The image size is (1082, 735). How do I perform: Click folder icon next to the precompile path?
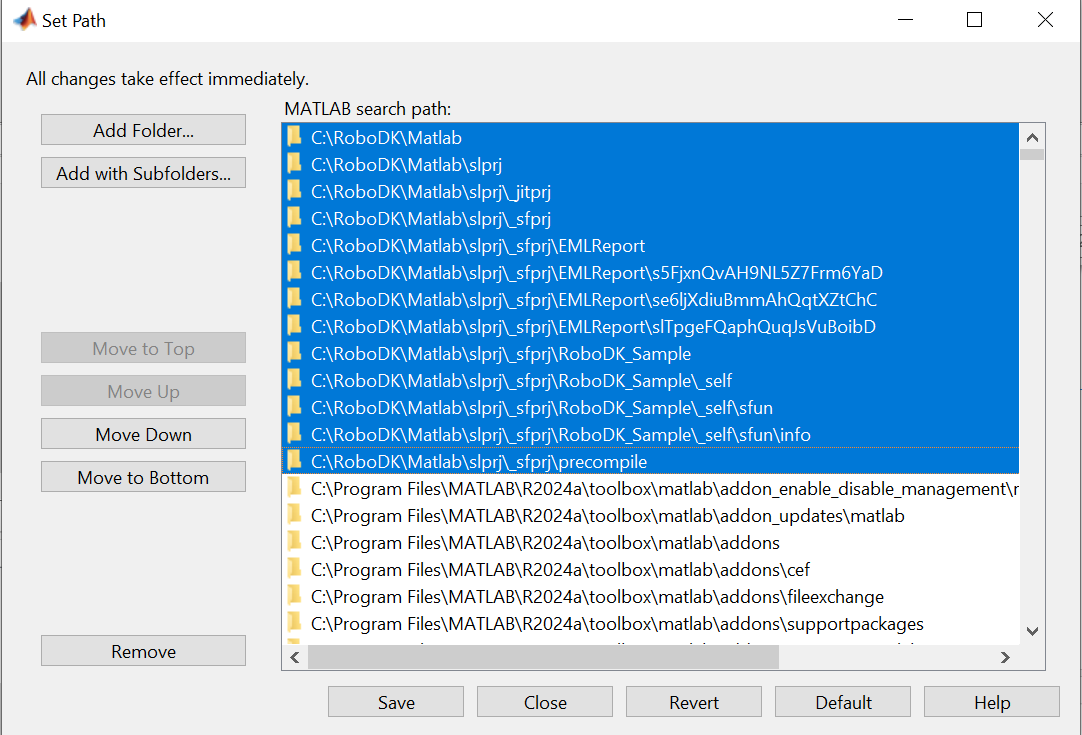(294, 461)
